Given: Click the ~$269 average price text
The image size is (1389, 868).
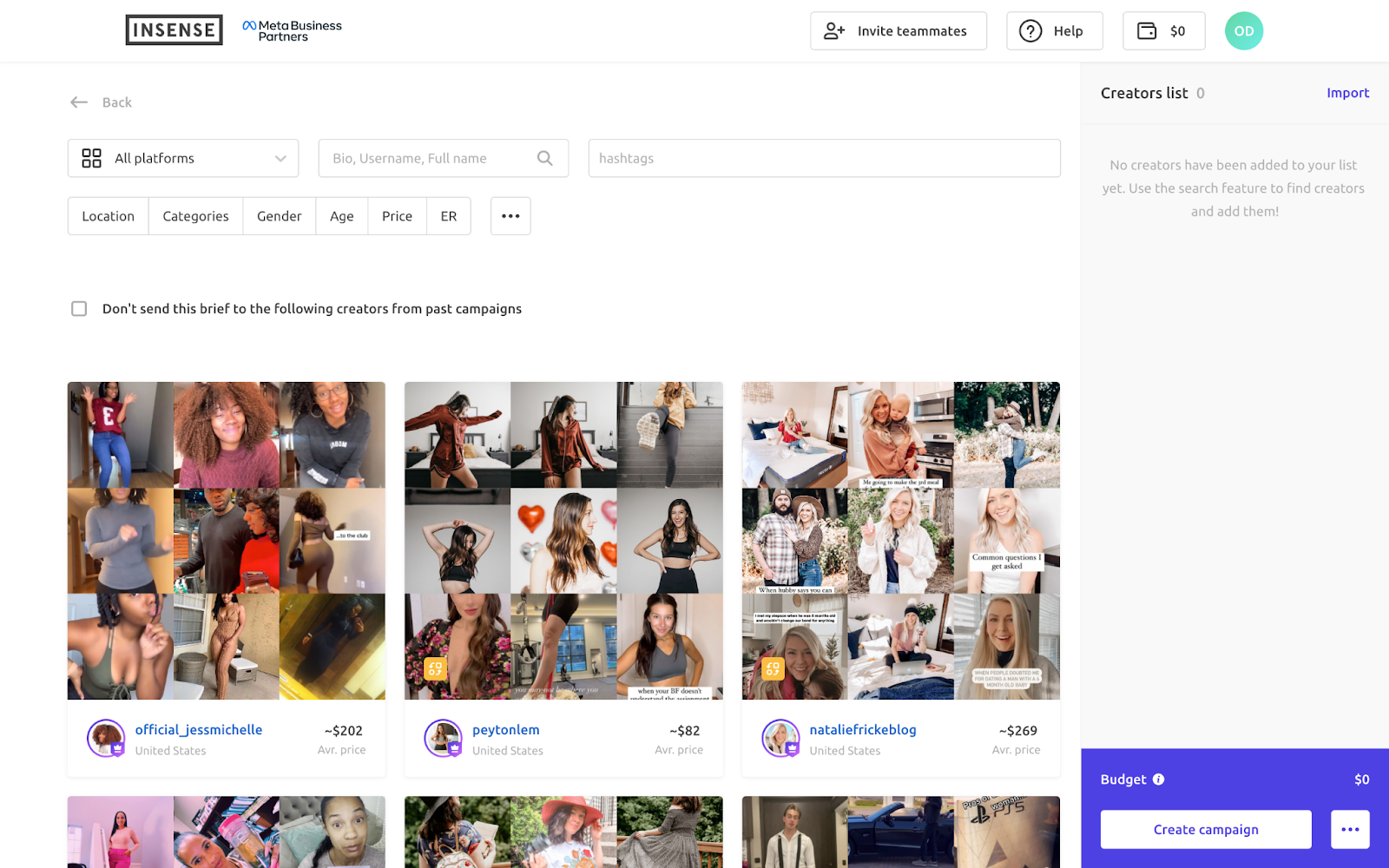Looking at the screenshot, I should [1018, 731].
